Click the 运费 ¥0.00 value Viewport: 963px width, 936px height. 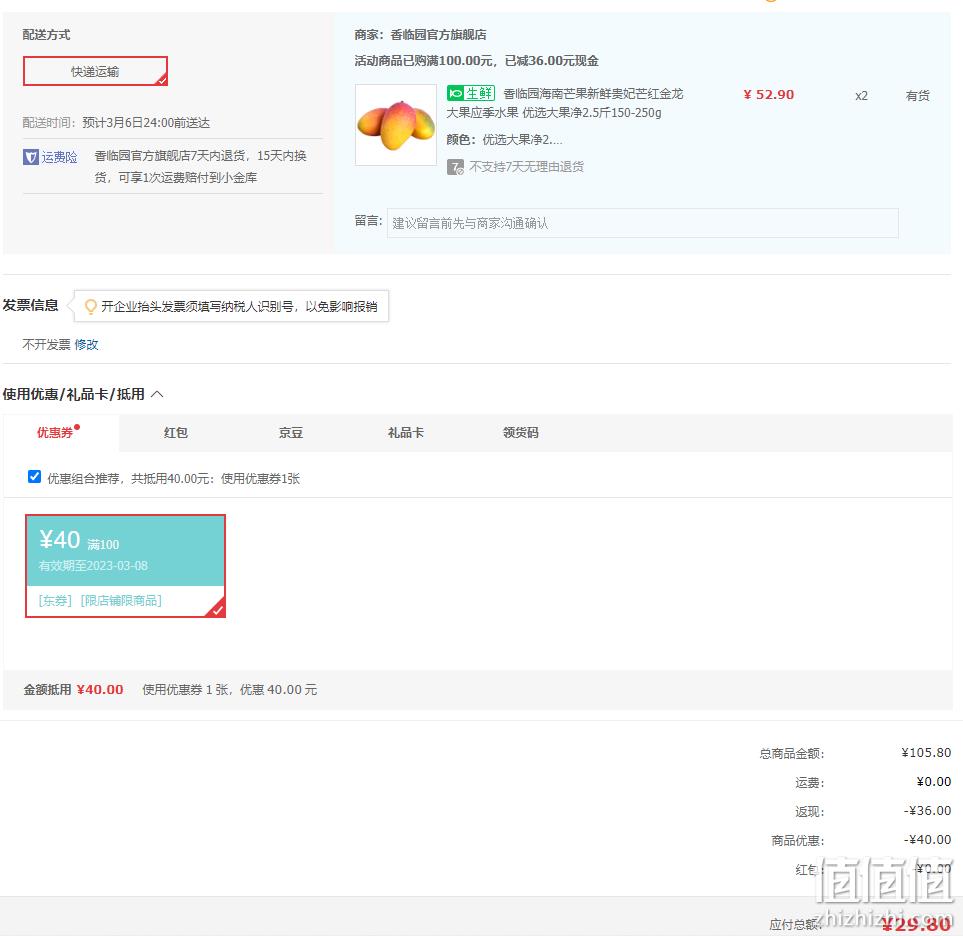coord(934,781)
